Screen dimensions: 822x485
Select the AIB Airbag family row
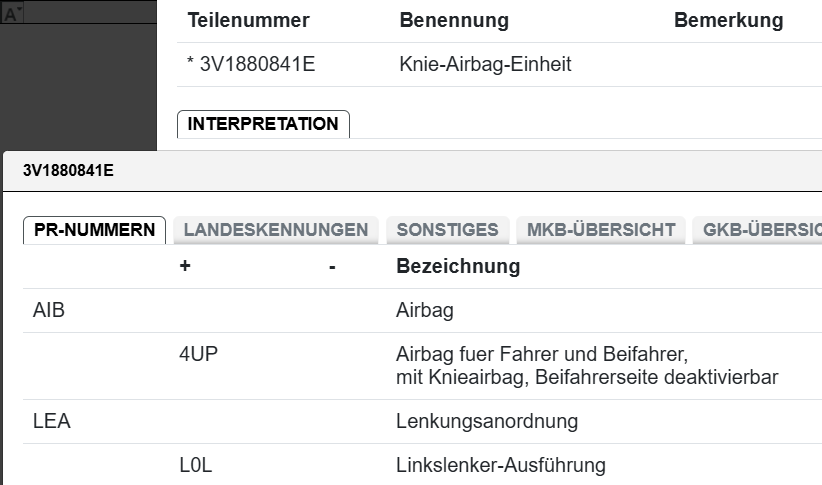(49, 311)
